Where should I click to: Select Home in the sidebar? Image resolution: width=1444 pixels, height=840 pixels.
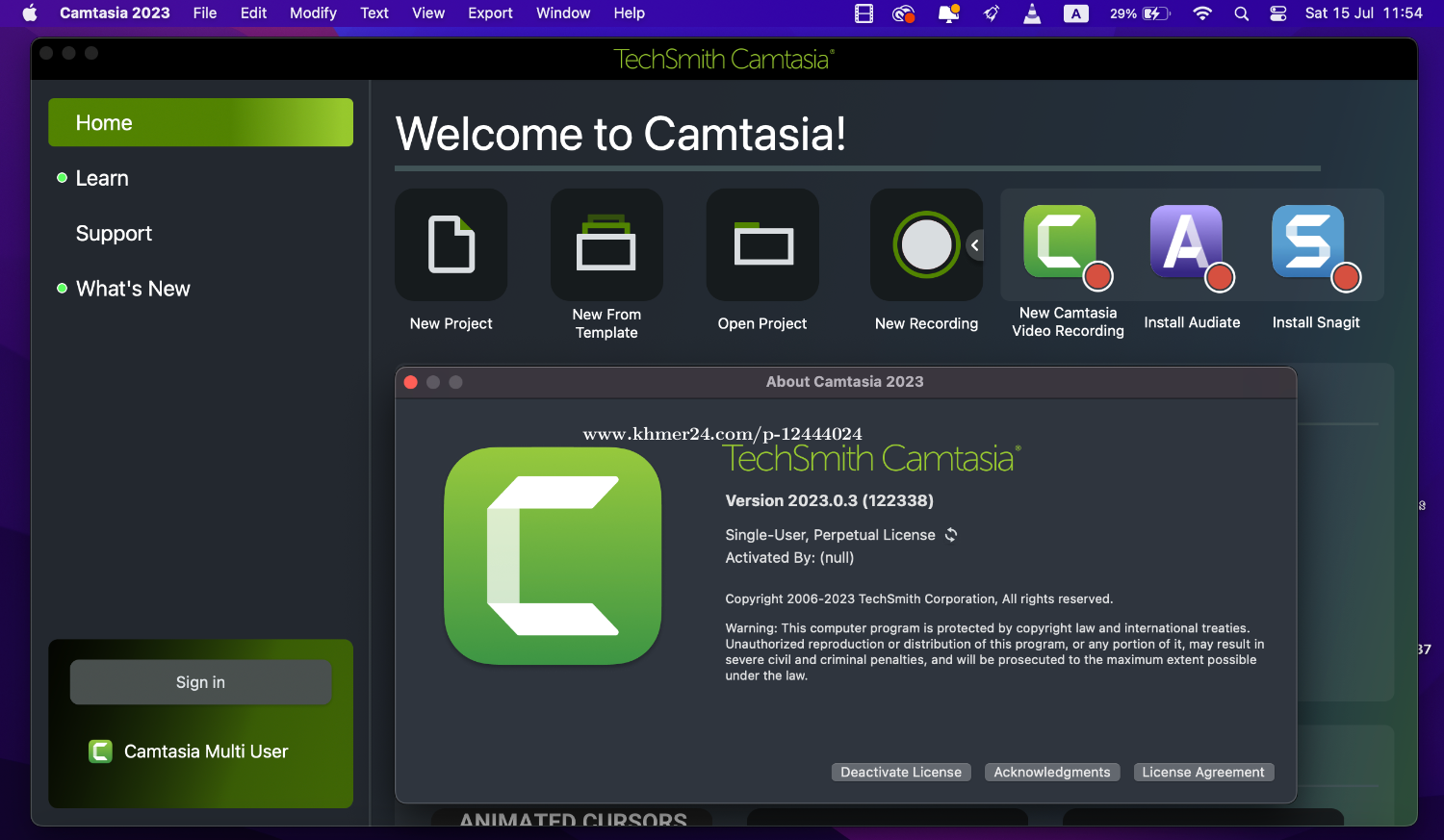[x=200, y=122]
